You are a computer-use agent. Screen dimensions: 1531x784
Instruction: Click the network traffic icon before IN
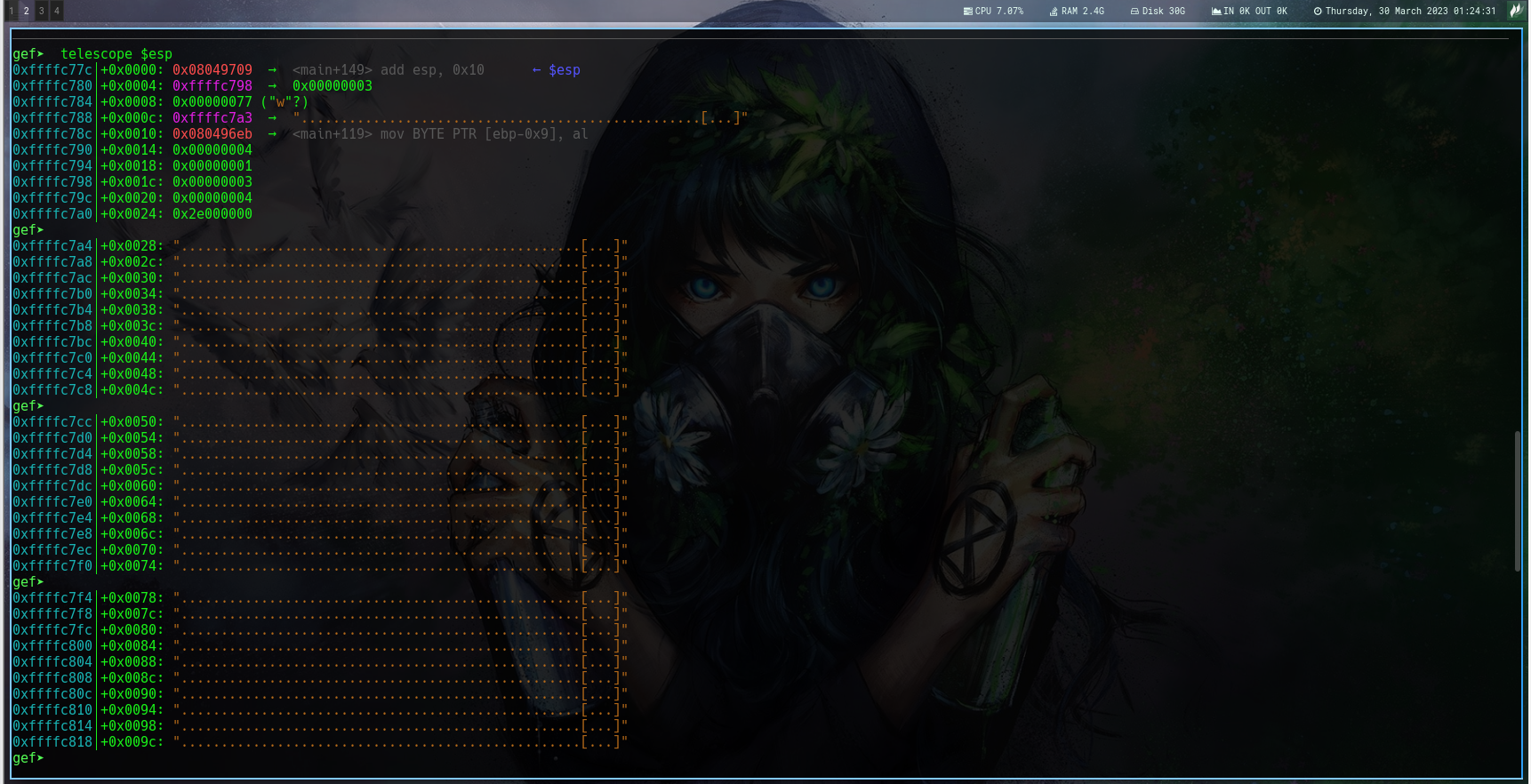(1216, 12)
